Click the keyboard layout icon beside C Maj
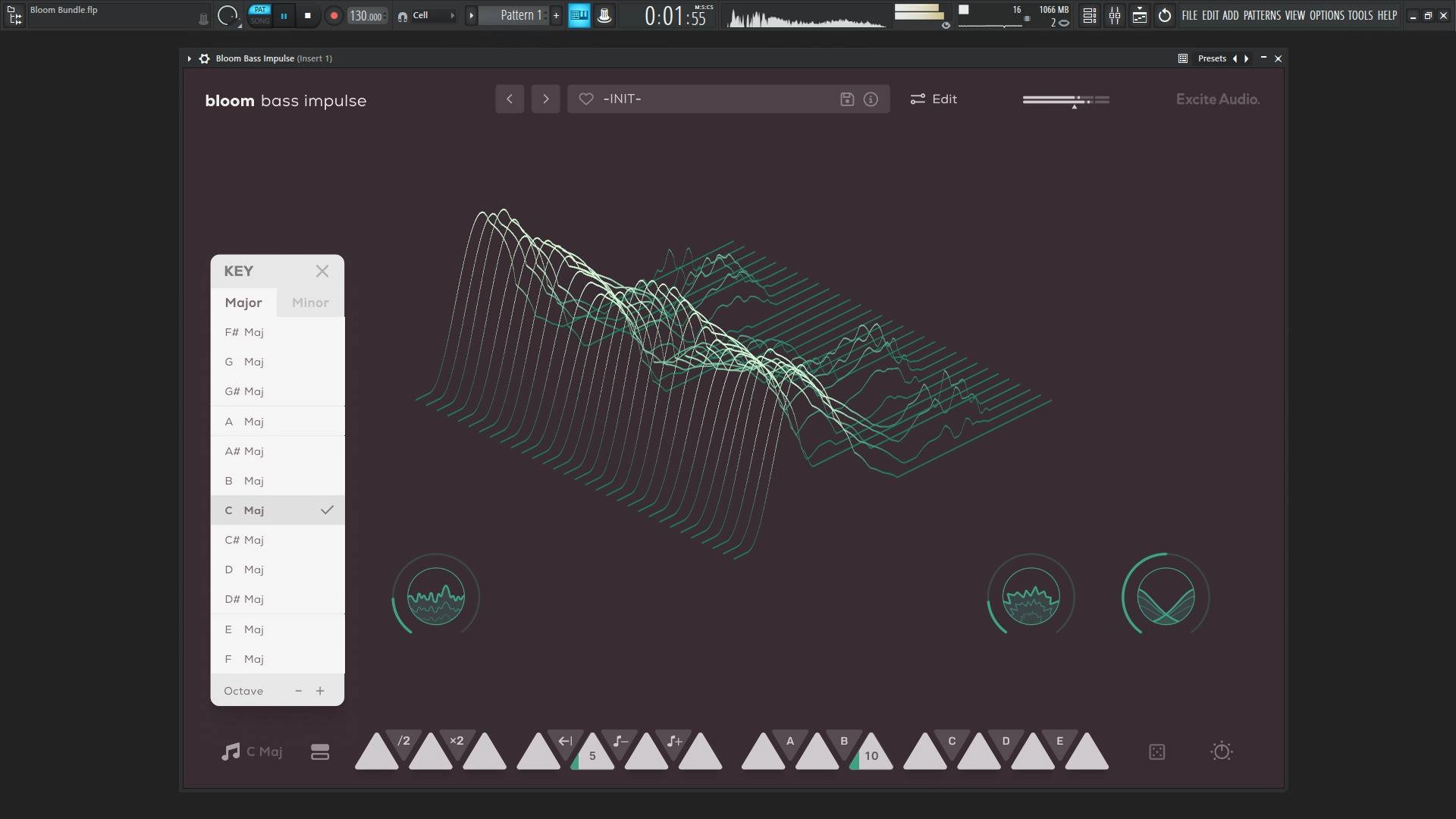Viewport: 1456px width, 819px height. click(x=320, y=752)
